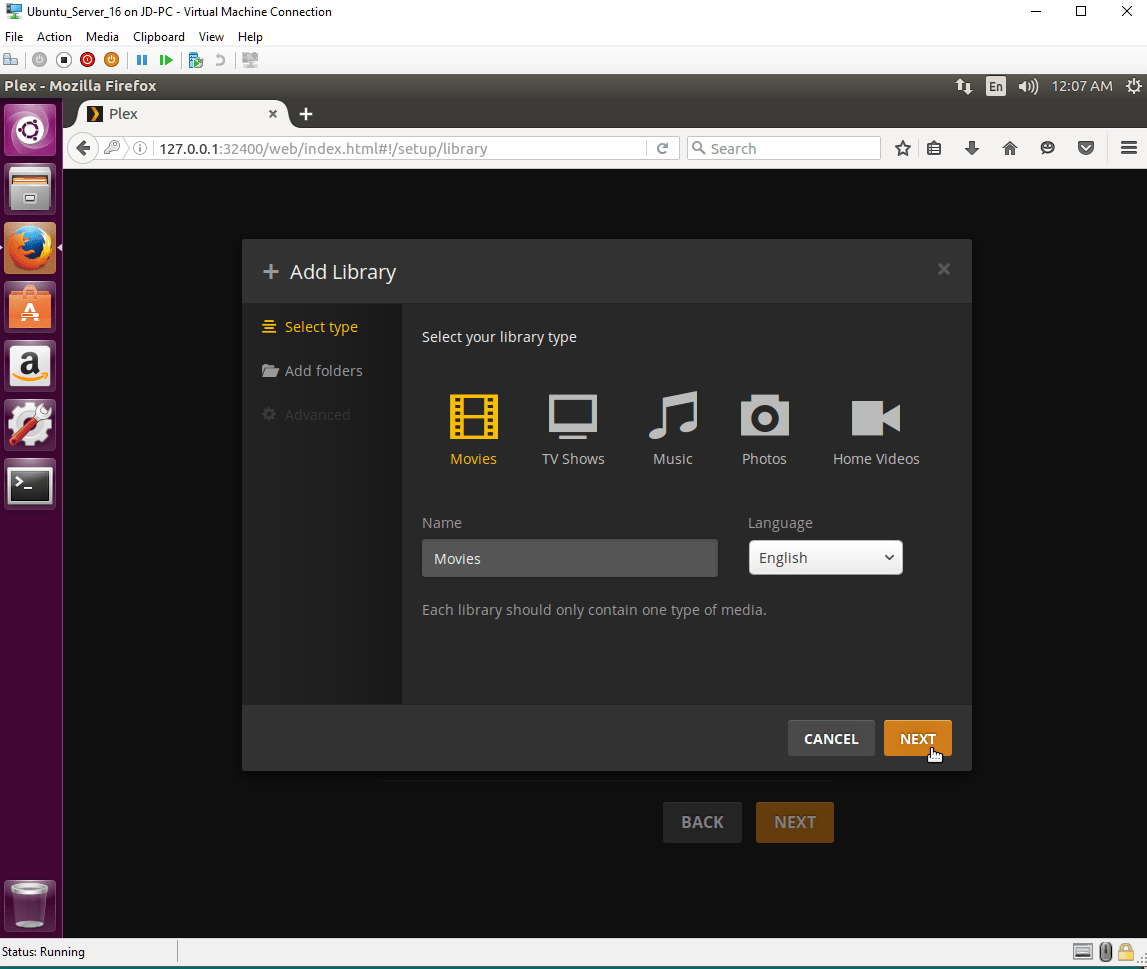Bookmark this page with star icon
The width and height of the screenshot is (1147, 969).
tap(903, 148)
